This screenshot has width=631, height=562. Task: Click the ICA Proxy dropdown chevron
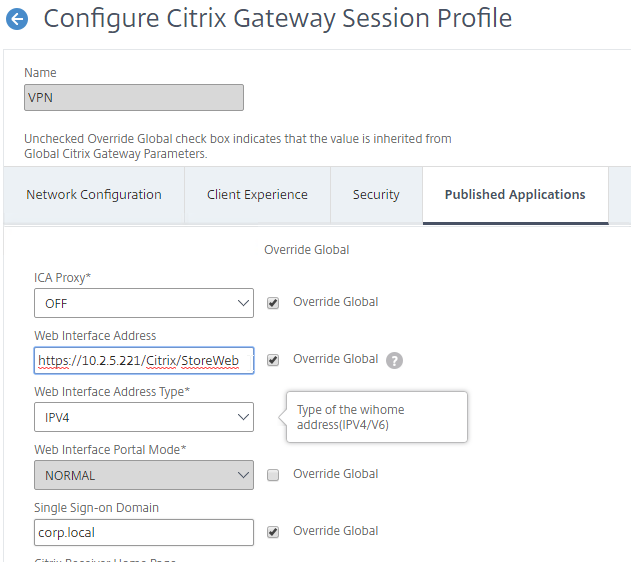(x=243, y=303)
